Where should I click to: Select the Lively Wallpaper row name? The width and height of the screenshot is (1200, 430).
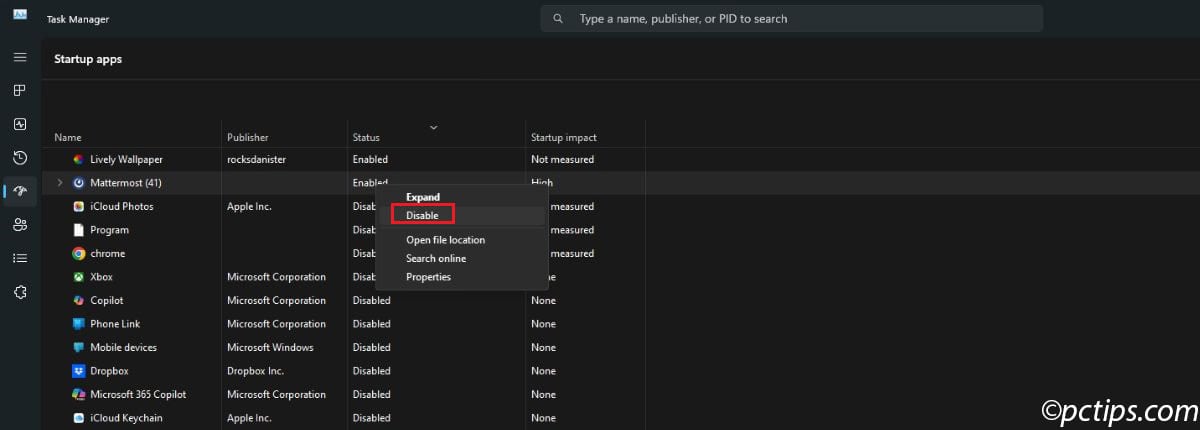(126, 159)
